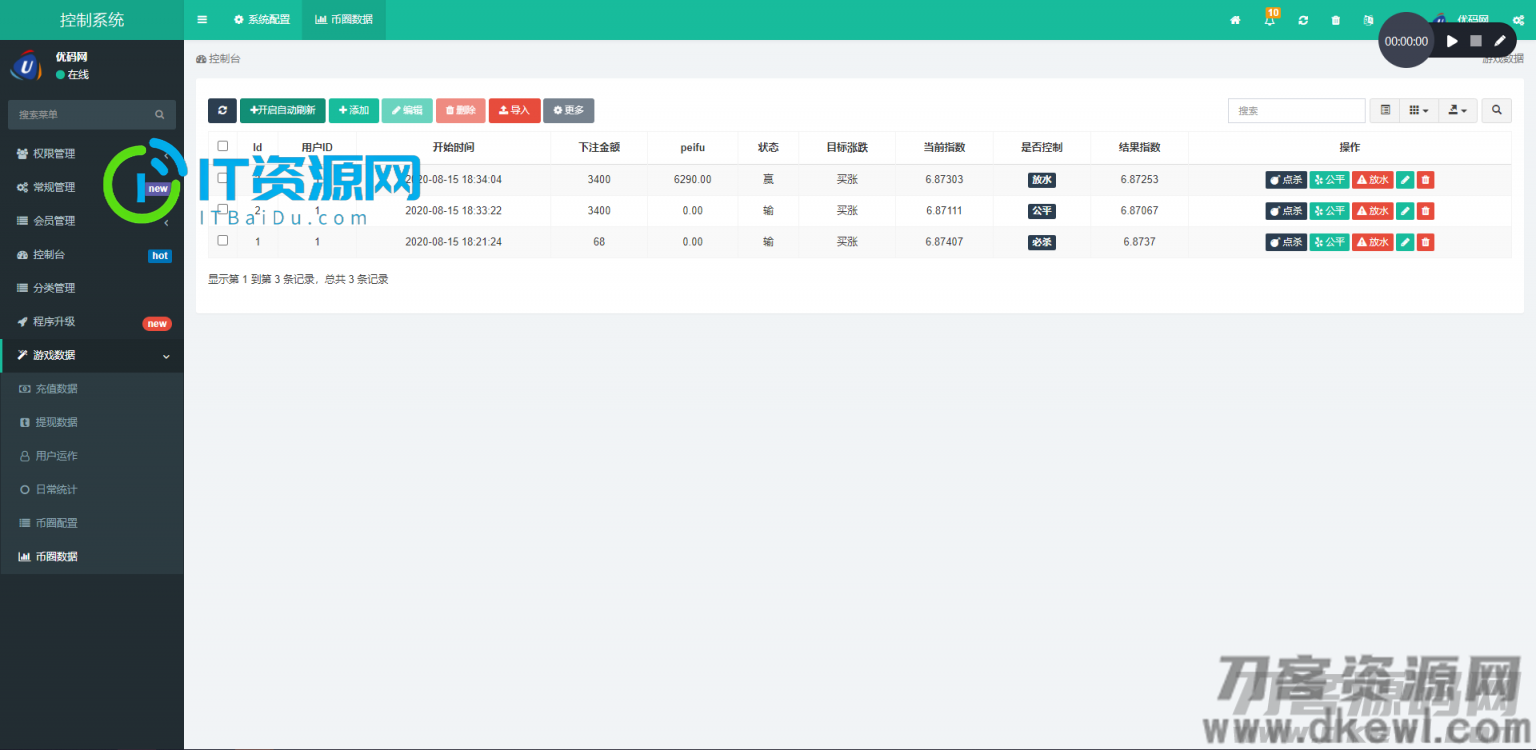The height and width of the screenshot is (750, 1536).
Task: Click the top bar refresh arrows icon
Action: pyautogui.click(x=1303, y=20)
